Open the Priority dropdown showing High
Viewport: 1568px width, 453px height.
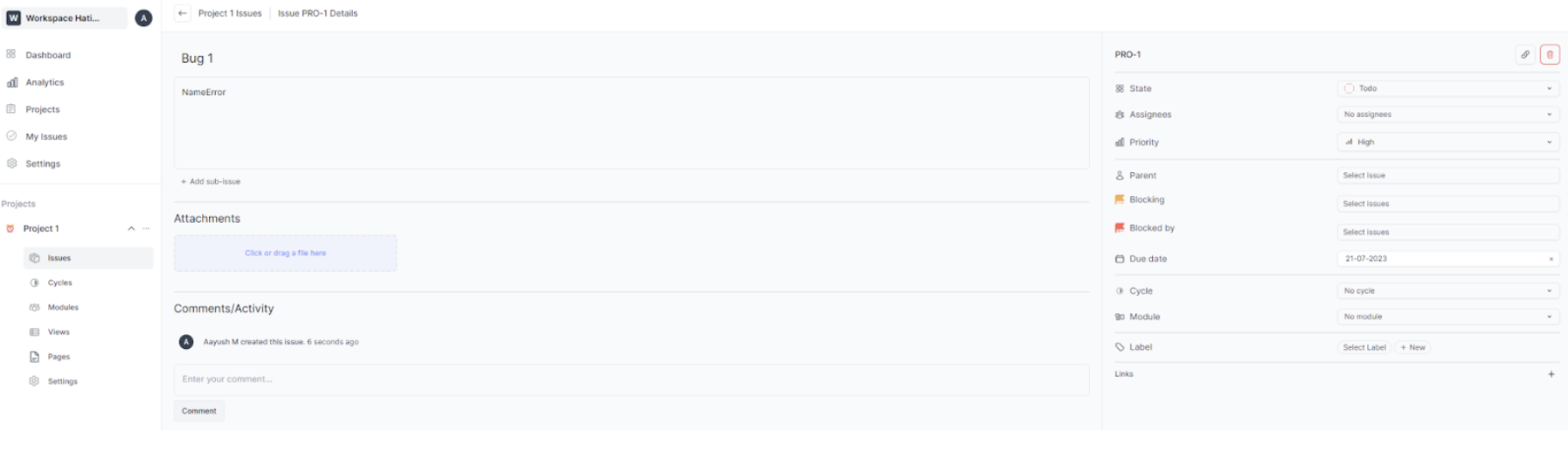click(x=1447, y=142)
